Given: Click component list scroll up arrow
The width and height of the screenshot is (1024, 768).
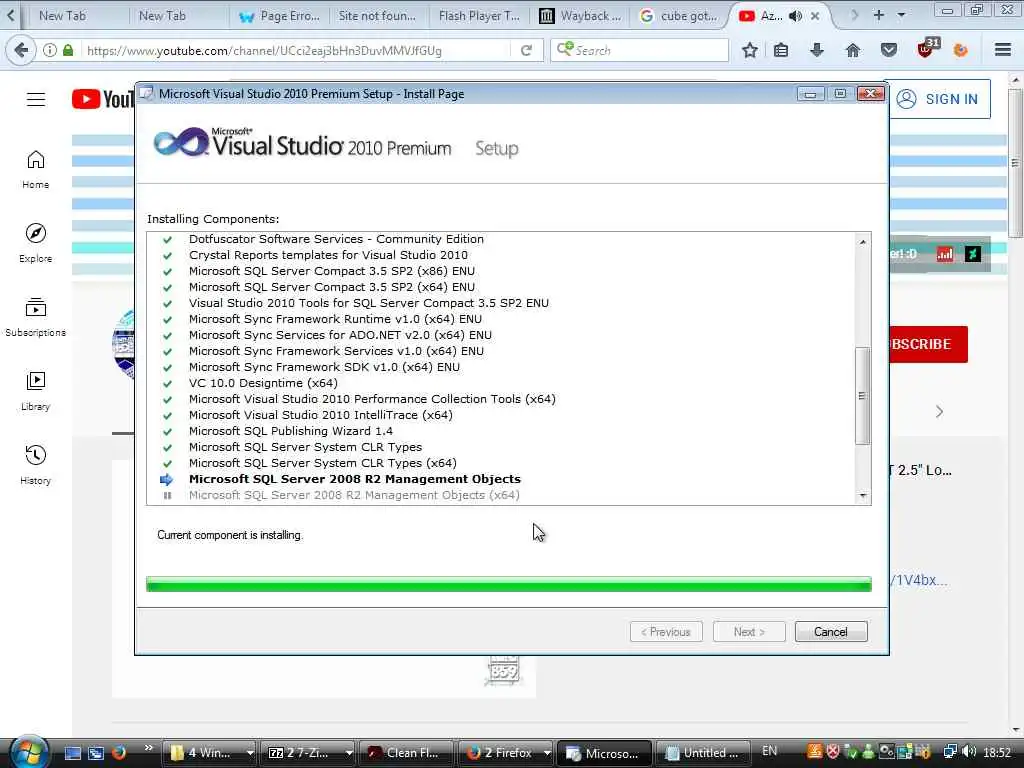Looking at the screenshot, I should 863,242.
